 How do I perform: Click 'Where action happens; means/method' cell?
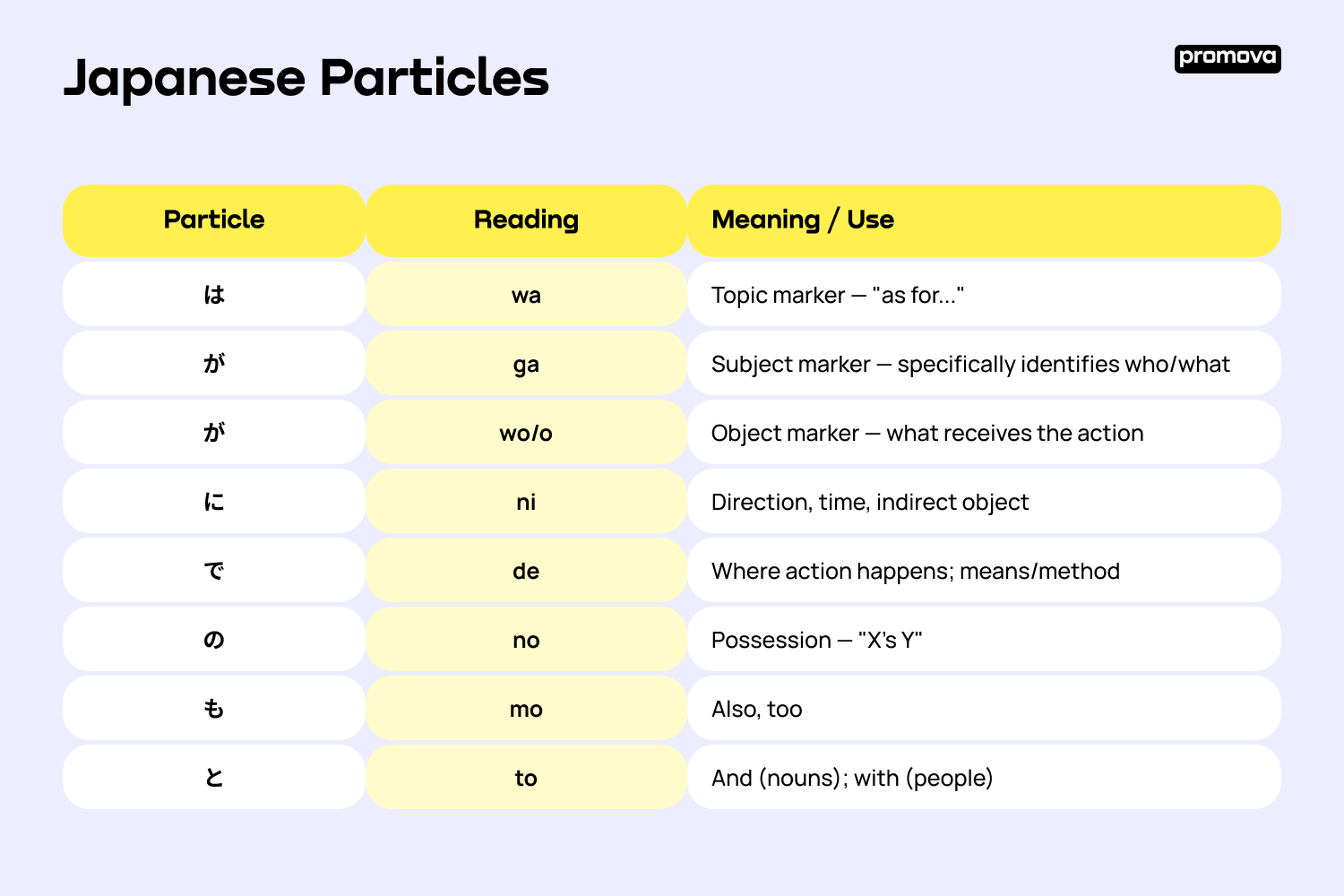coord(984,570)
